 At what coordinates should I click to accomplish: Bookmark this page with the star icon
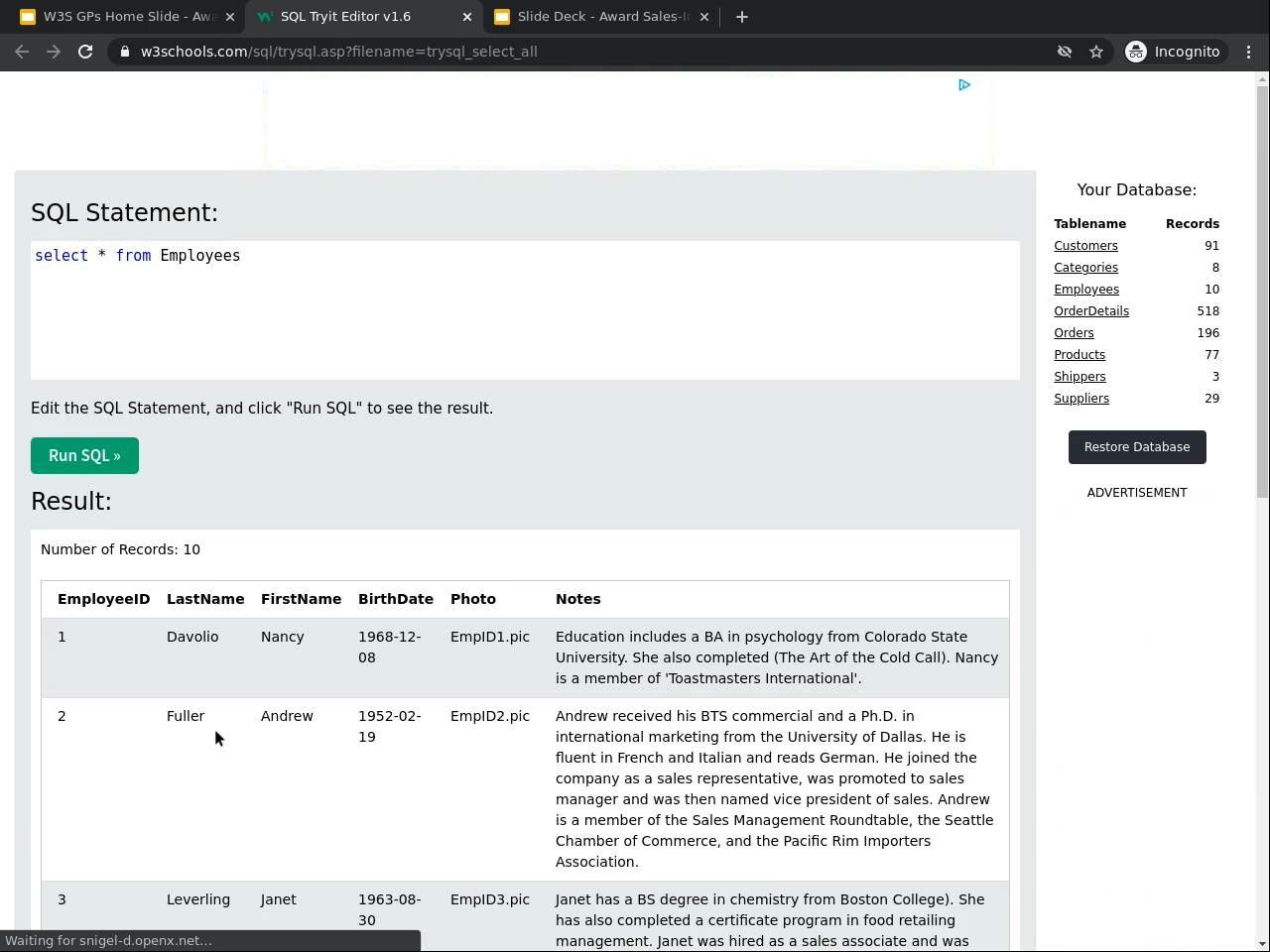click(x=1096, y=52)
